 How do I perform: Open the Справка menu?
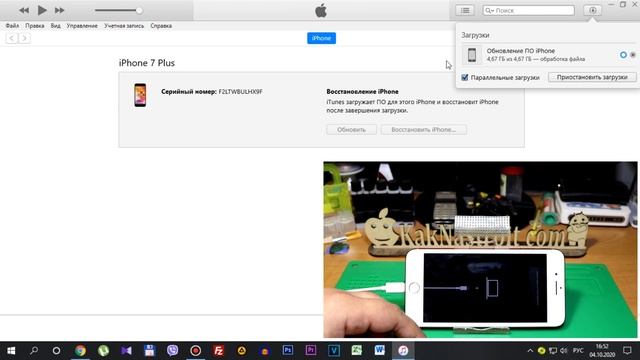[x=161, y=26]
